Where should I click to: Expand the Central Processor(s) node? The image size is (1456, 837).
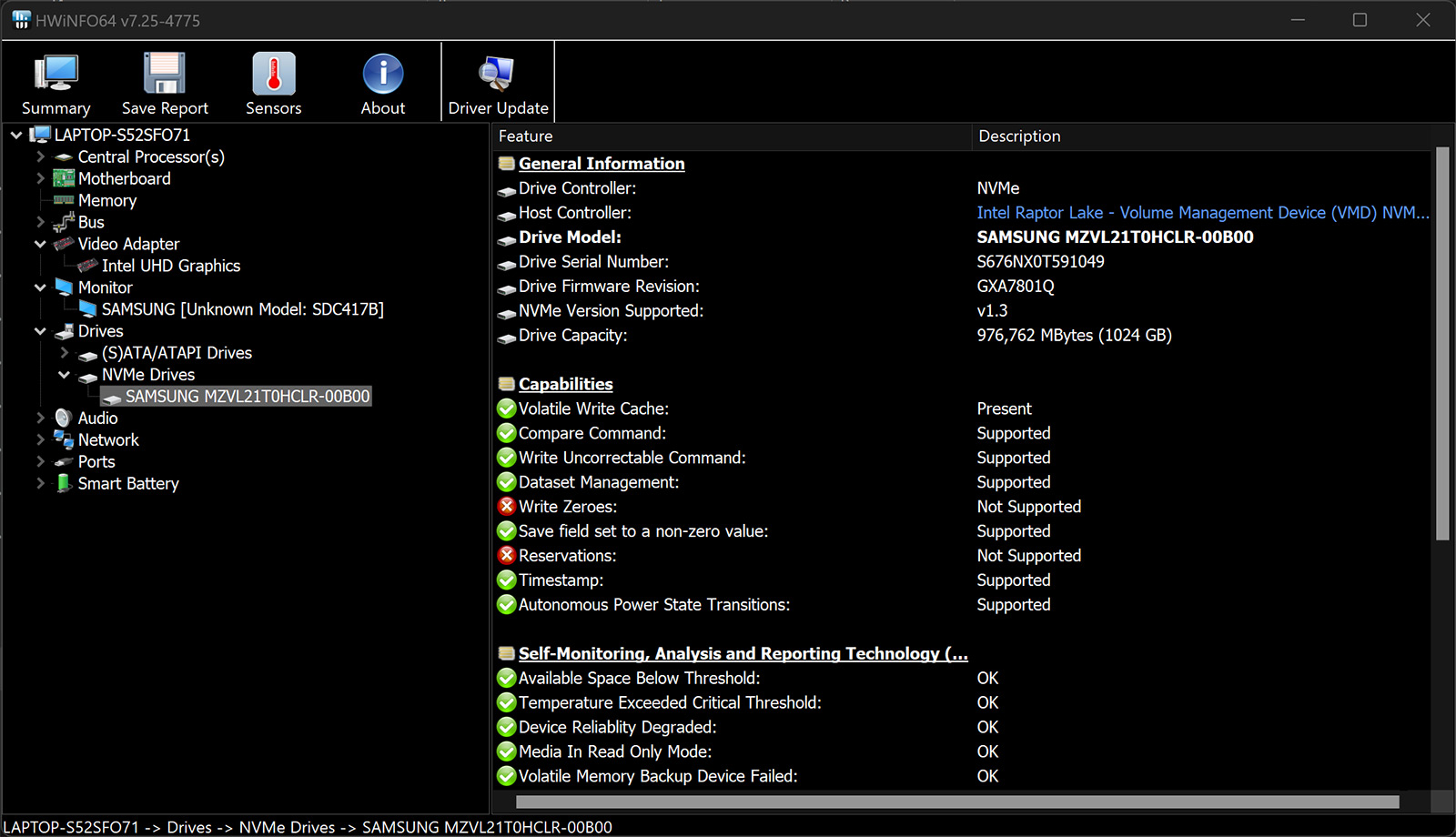pos(40,156)
